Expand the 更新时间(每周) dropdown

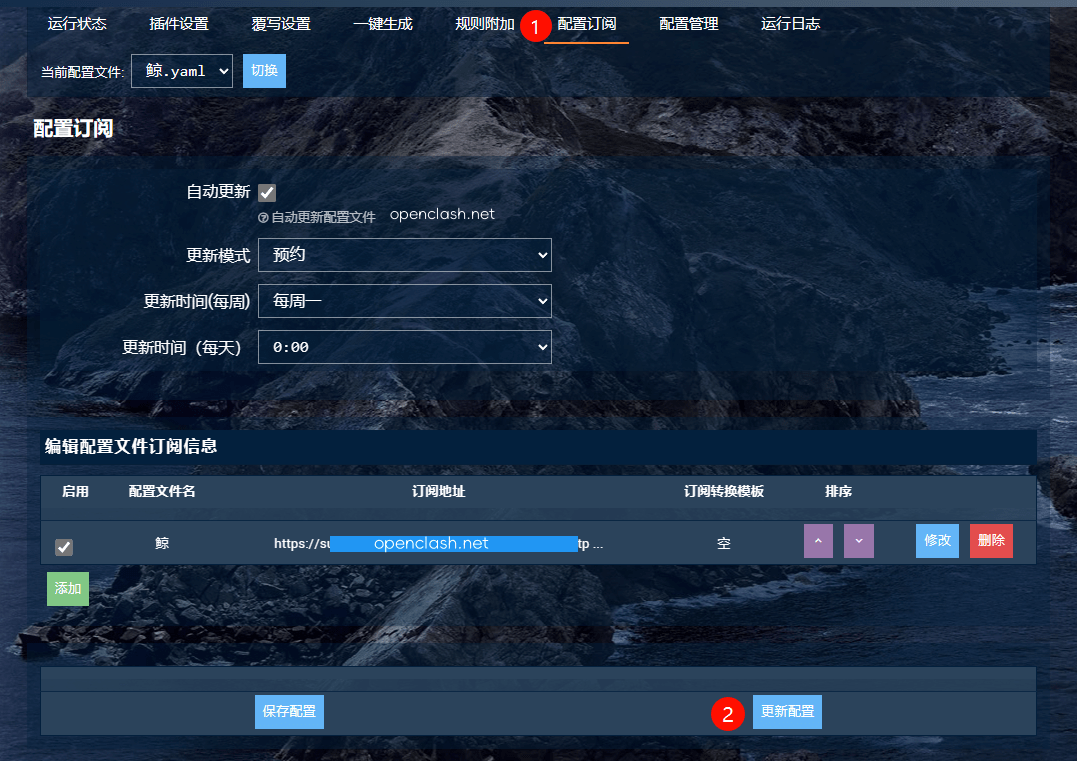click(x=404, y=301)
